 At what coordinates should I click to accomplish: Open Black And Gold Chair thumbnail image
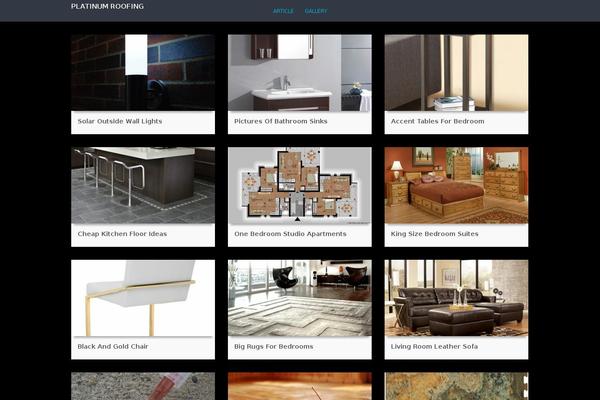click(x=143, y=298)
